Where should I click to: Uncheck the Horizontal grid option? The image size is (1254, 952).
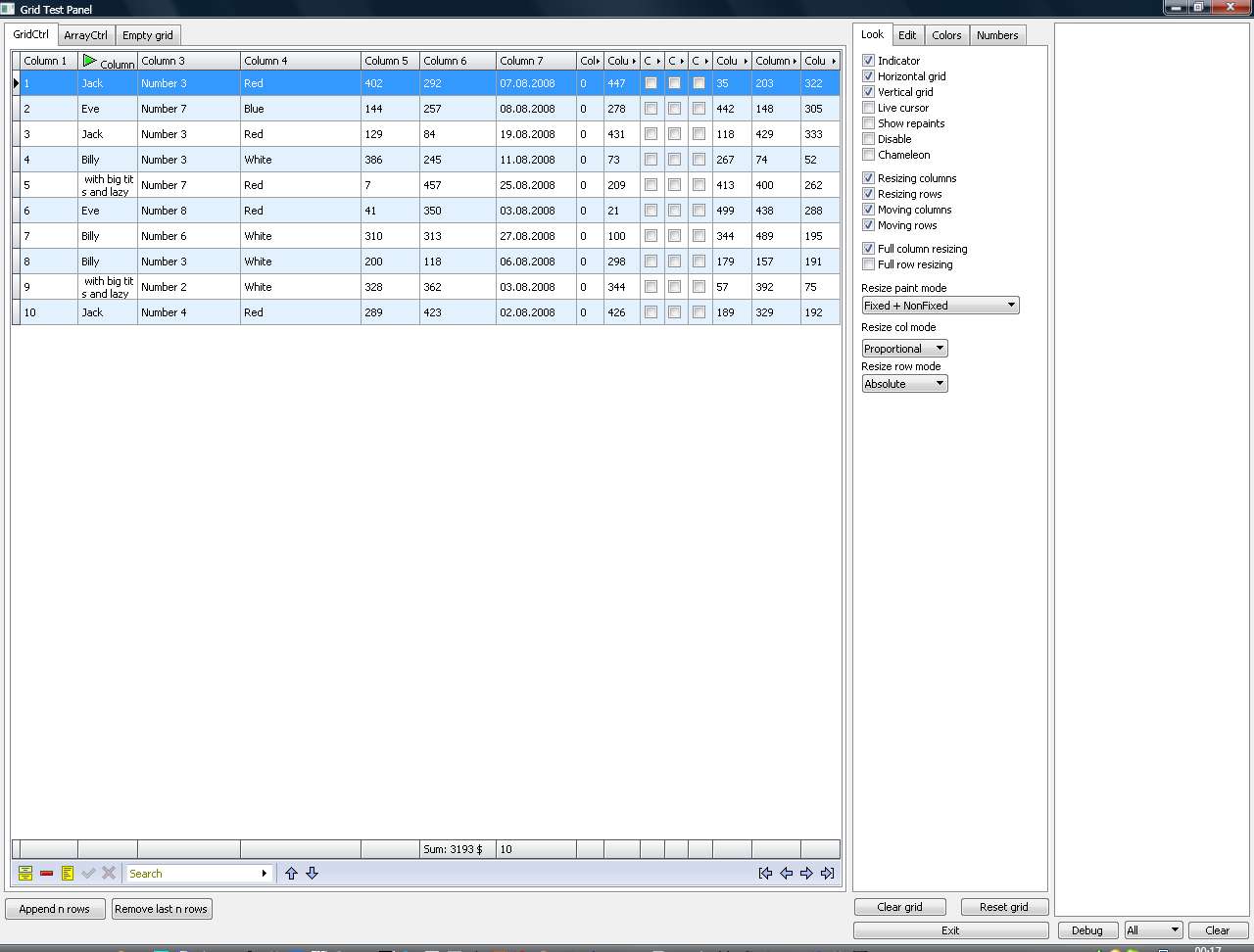click(x=868, y=76)
